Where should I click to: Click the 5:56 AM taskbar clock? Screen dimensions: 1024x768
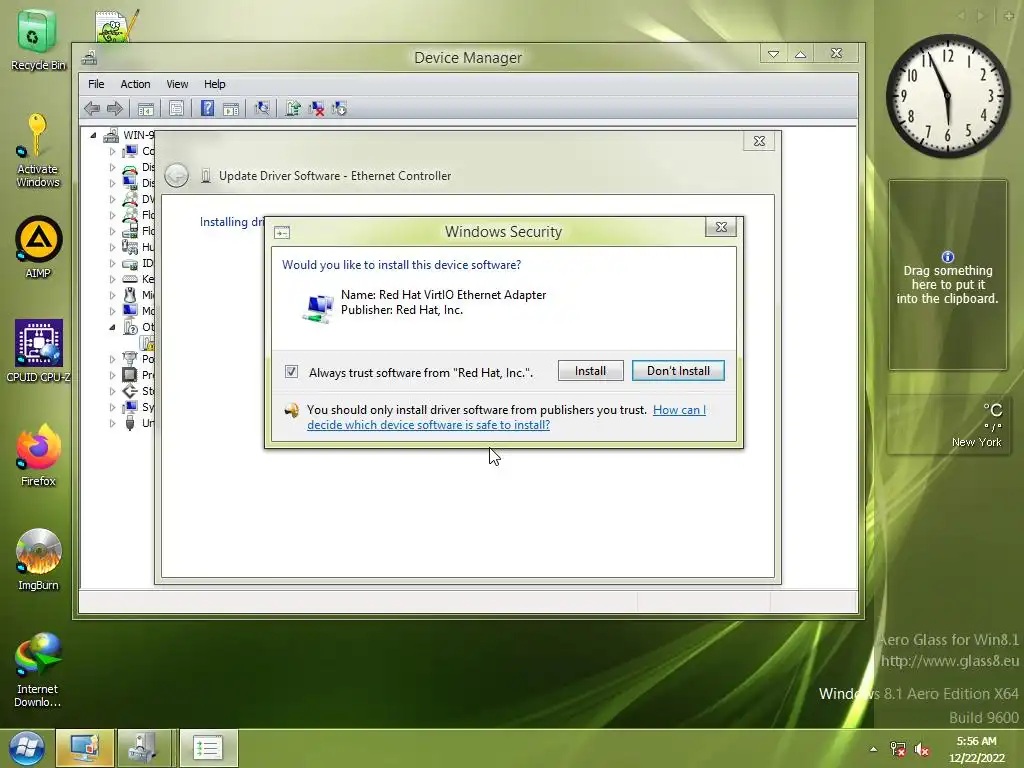click(x=977, y=749)
